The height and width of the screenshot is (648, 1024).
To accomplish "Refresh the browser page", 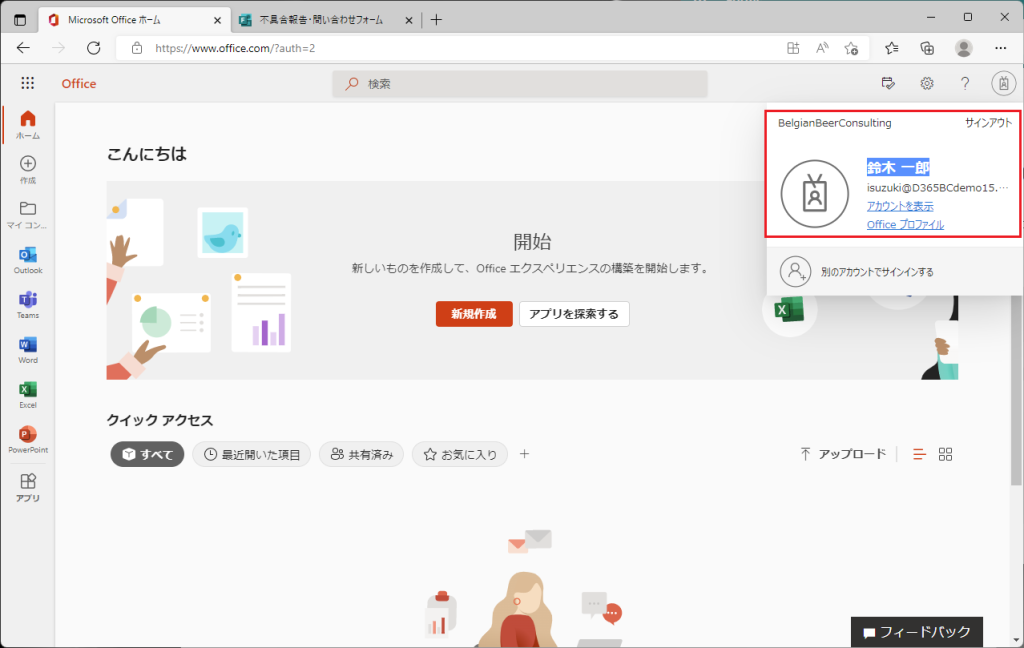I will (94, 48).
